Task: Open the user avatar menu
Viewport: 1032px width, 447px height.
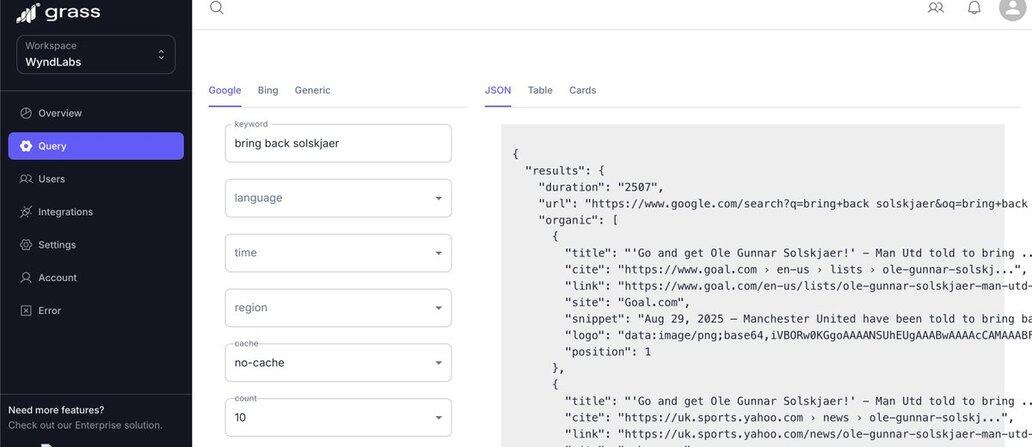Action: (x=1014, y=8)
